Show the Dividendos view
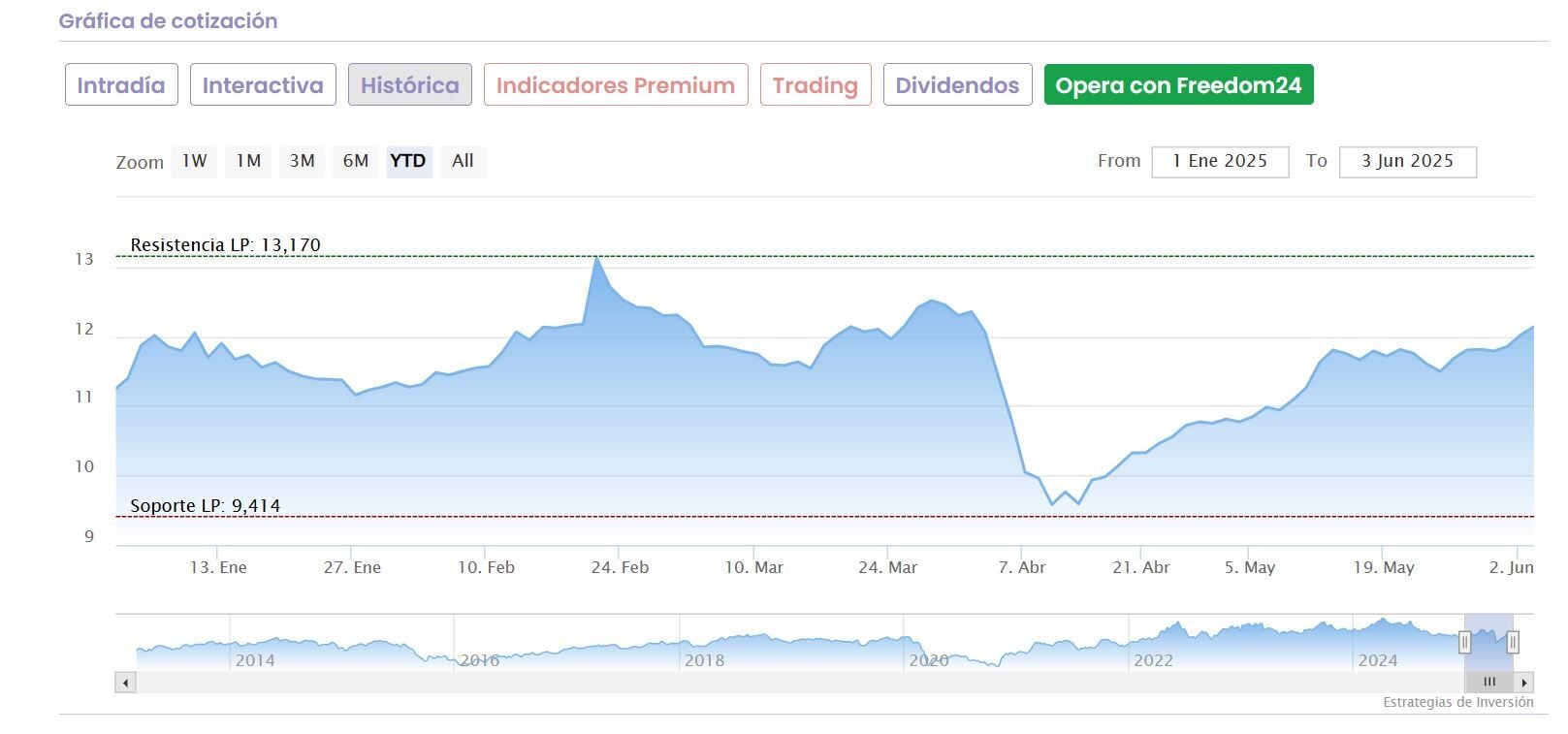Screen dimensions: 1568x734 957,85
